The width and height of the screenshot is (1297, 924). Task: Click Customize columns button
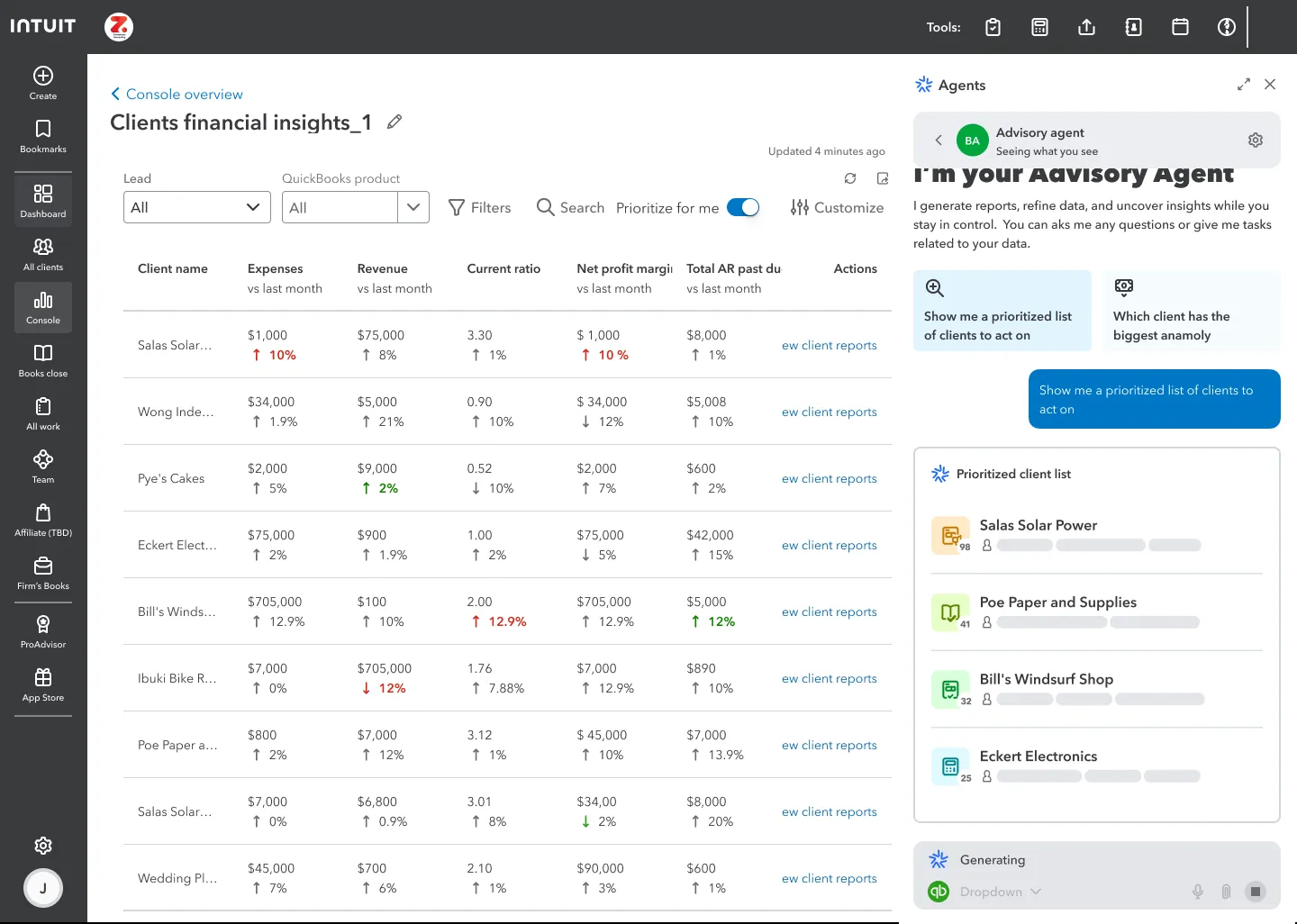(838, 207)
